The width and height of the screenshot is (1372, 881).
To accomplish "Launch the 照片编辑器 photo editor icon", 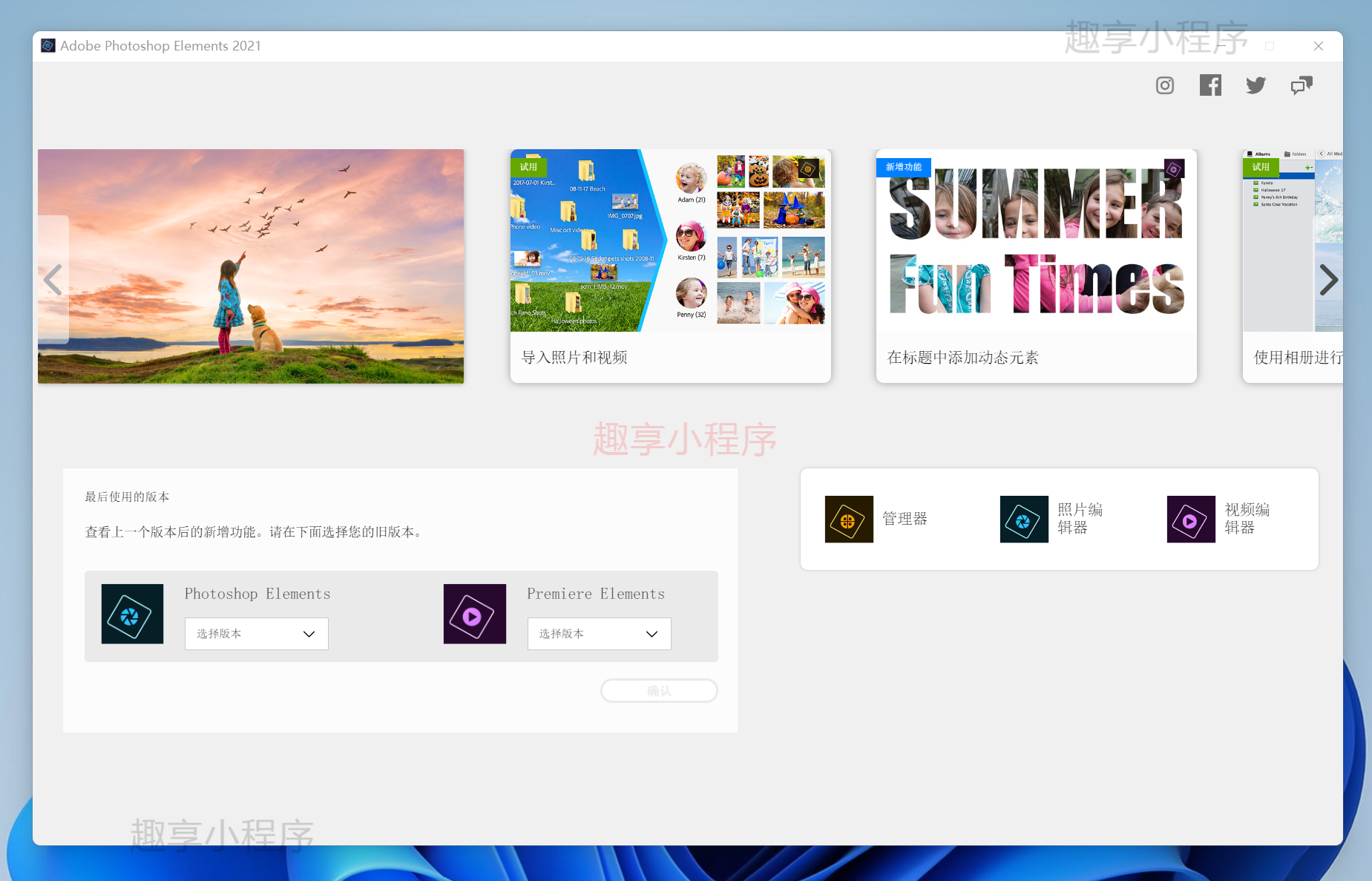I will click(1024, 520).
